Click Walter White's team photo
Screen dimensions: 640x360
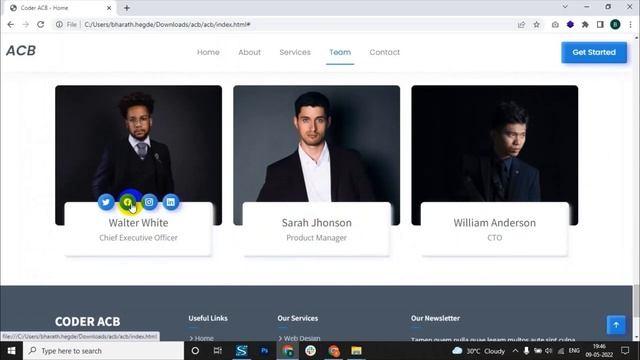[x=138, y=144]
